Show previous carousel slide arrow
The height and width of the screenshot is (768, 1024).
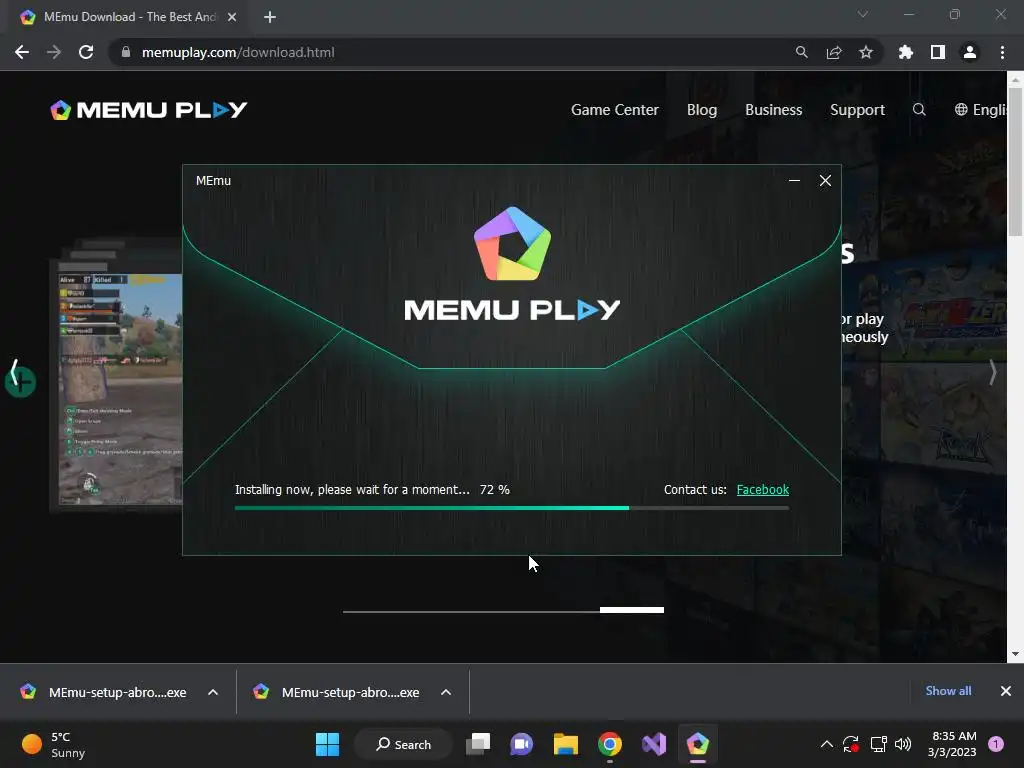coord(14,373)
